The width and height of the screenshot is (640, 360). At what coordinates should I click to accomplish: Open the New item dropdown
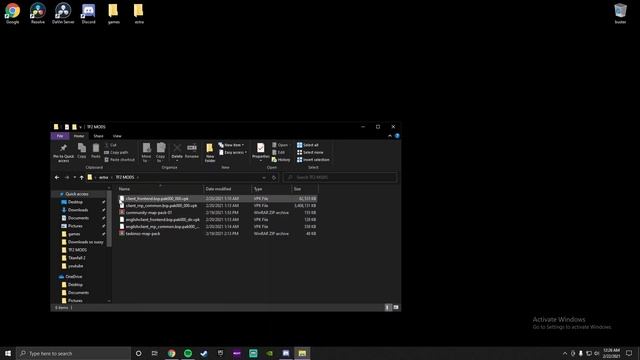(x=231, y=145)
